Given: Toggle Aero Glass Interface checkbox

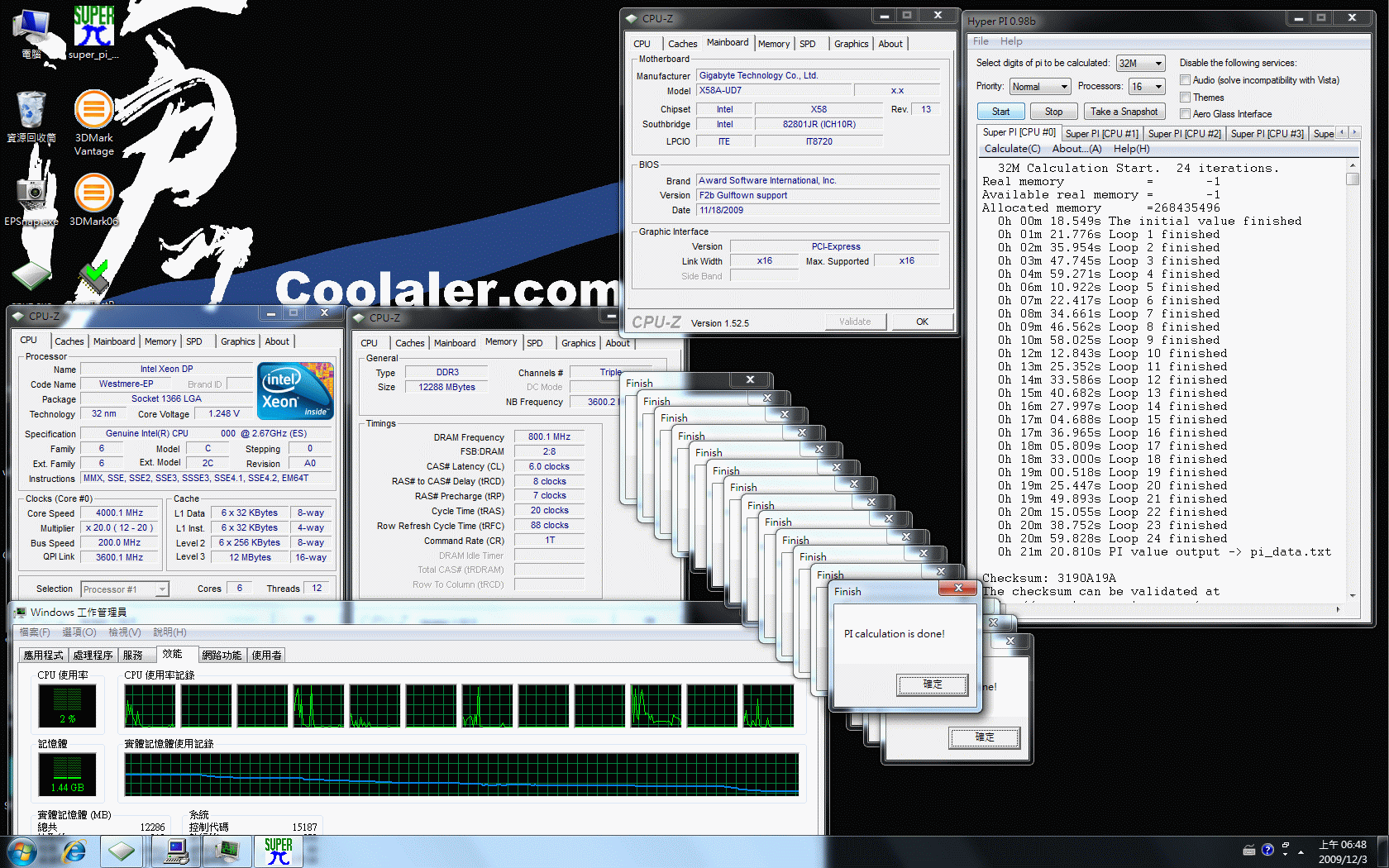Looking at the screenshot, I should 1186,114.
